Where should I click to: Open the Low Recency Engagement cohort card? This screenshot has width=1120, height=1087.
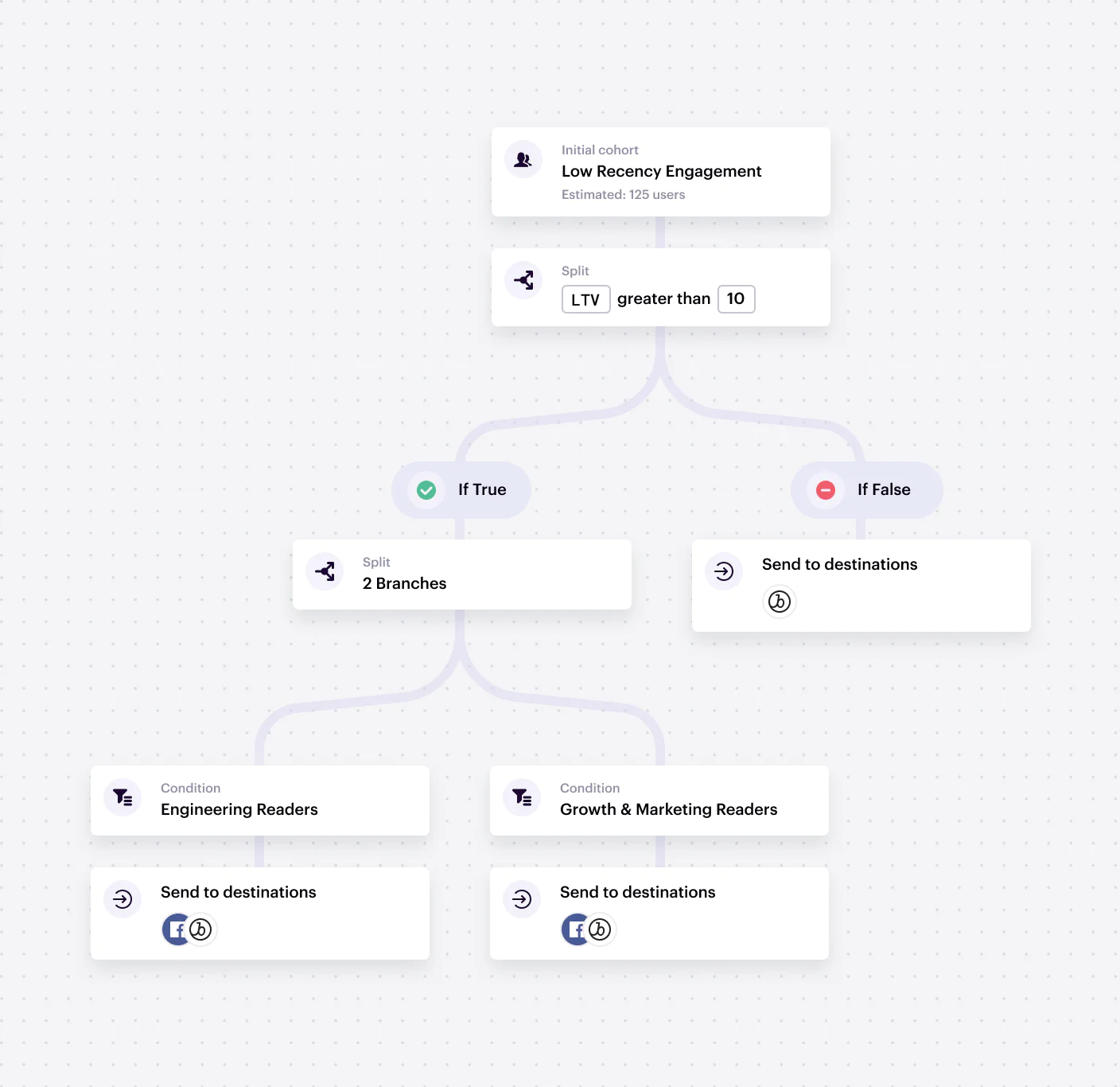tap(661, 172)
